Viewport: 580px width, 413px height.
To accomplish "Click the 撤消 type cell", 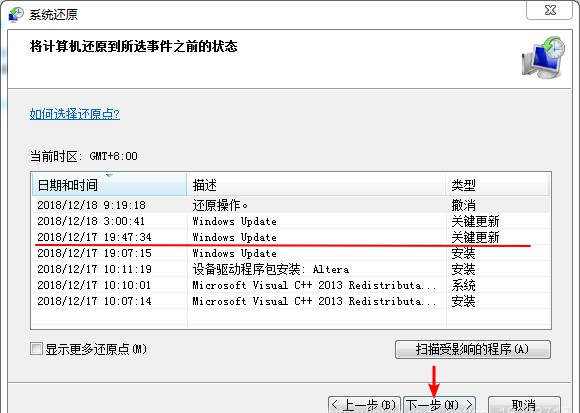I will [463, 205].
